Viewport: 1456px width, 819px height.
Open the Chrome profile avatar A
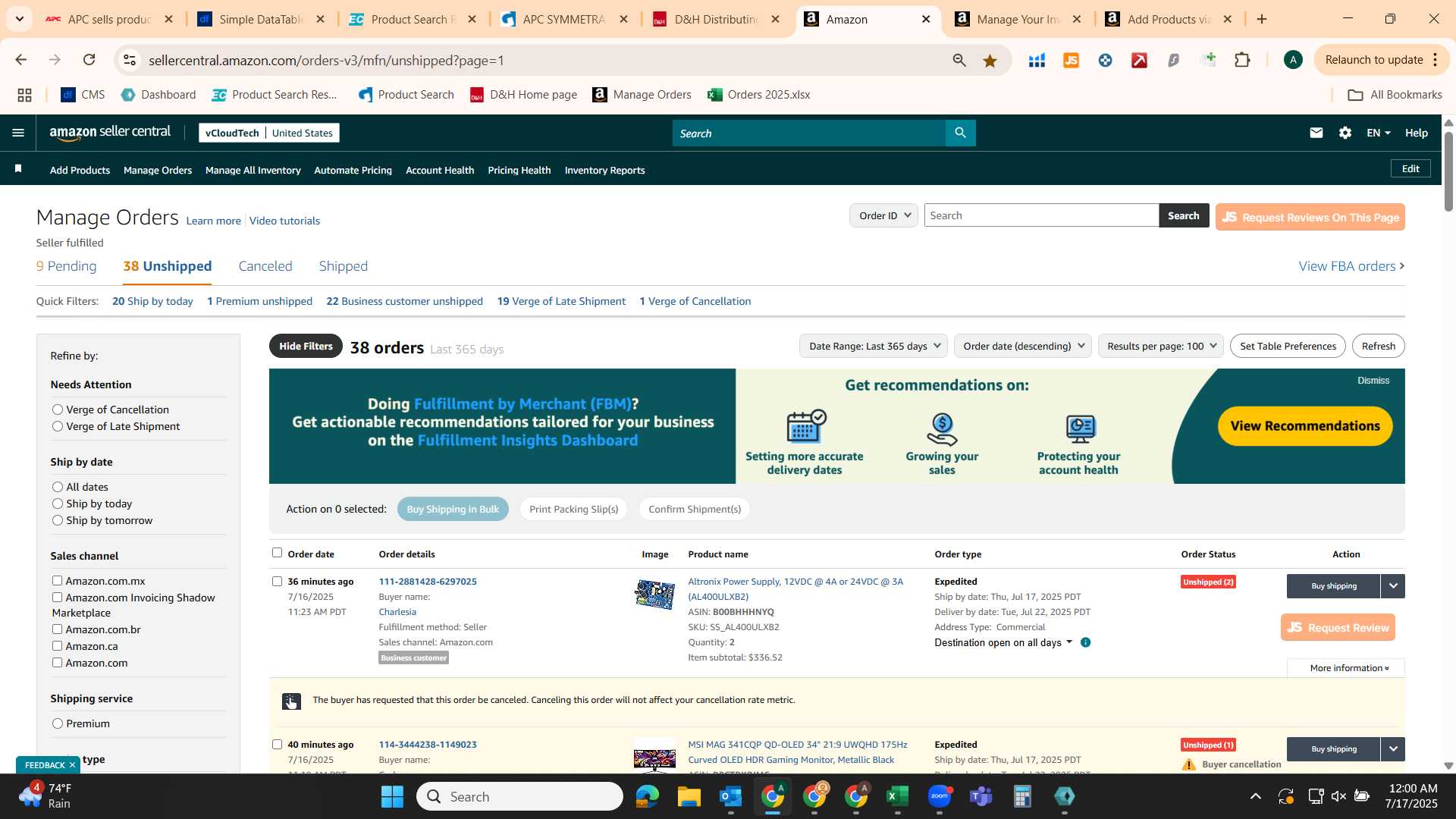coord(1294,60)
